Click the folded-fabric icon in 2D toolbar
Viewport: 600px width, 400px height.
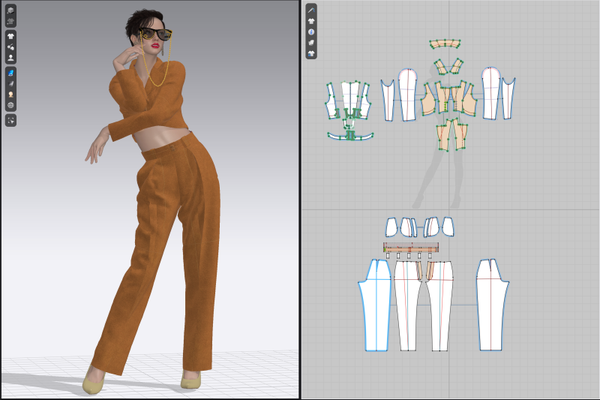click(x=311, y=42)
